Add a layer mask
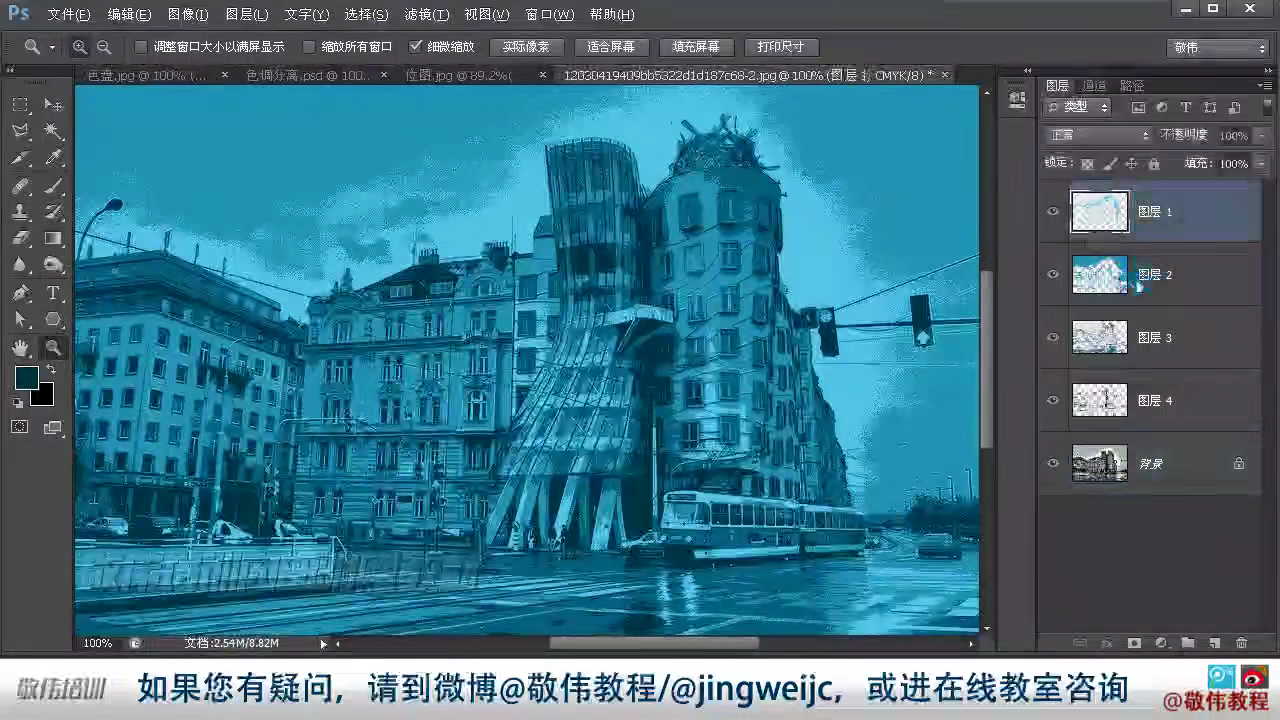The image size is (1280, 720). [1134, 643]
